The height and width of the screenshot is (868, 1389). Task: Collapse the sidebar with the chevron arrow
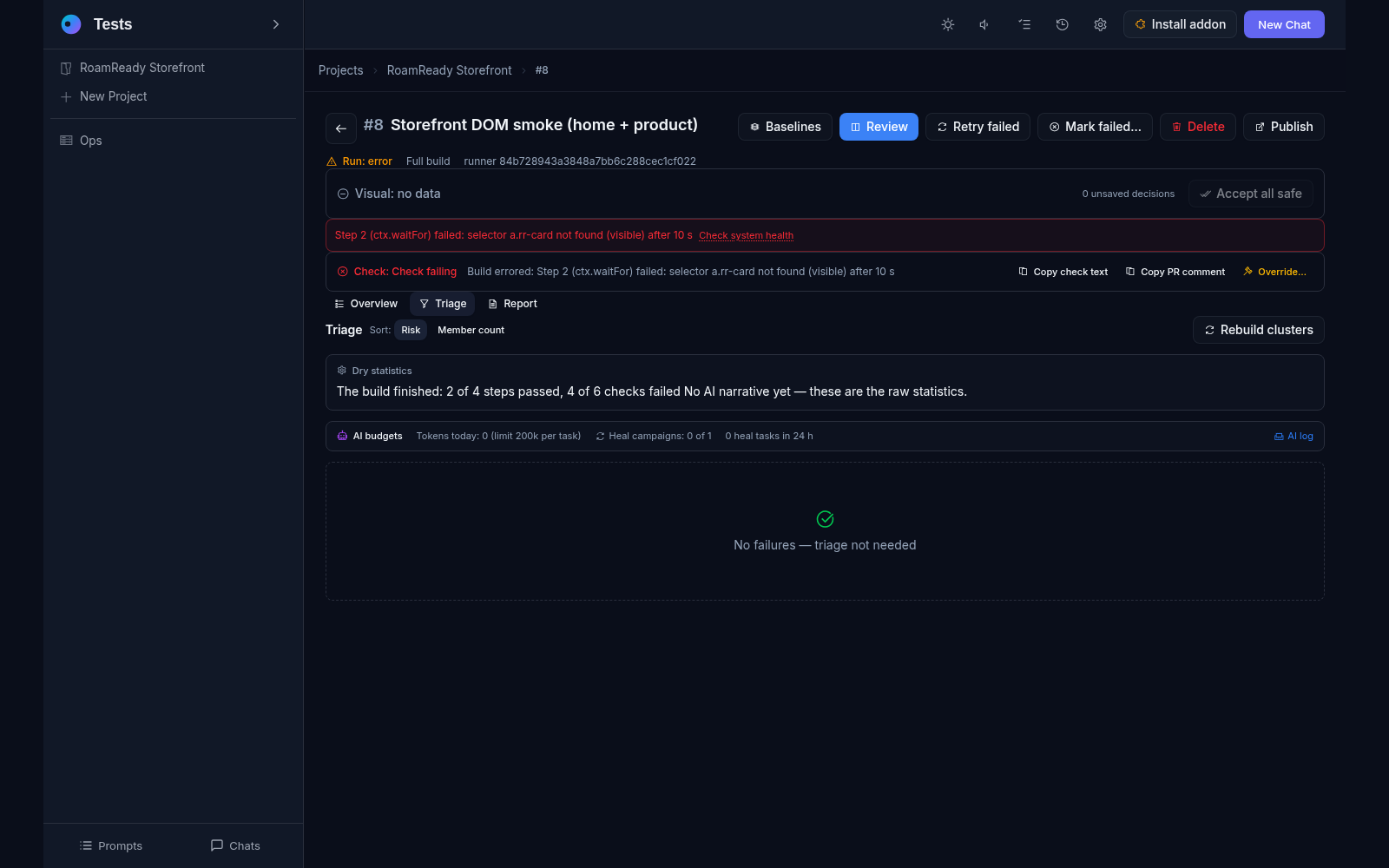click(x=276, y=24)
